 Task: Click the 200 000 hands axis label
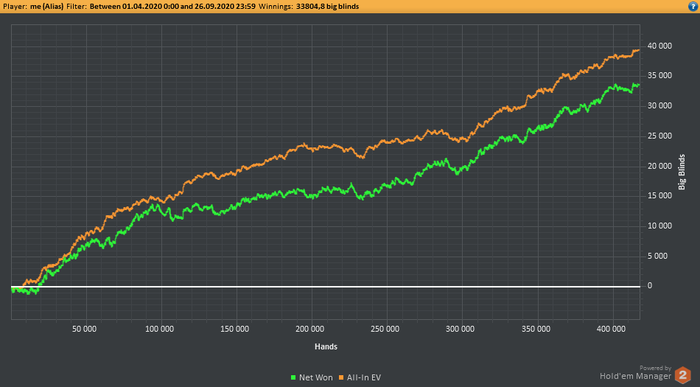point(310,329)
